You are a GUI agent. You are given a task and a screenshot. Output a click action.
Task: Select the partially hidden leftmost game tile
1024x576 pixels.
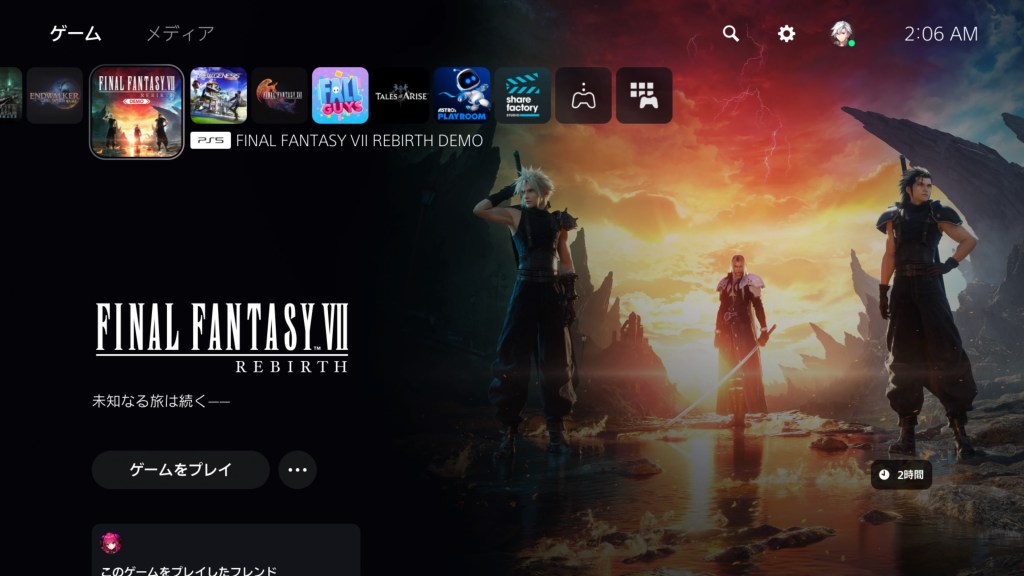[x=10, y=95]
